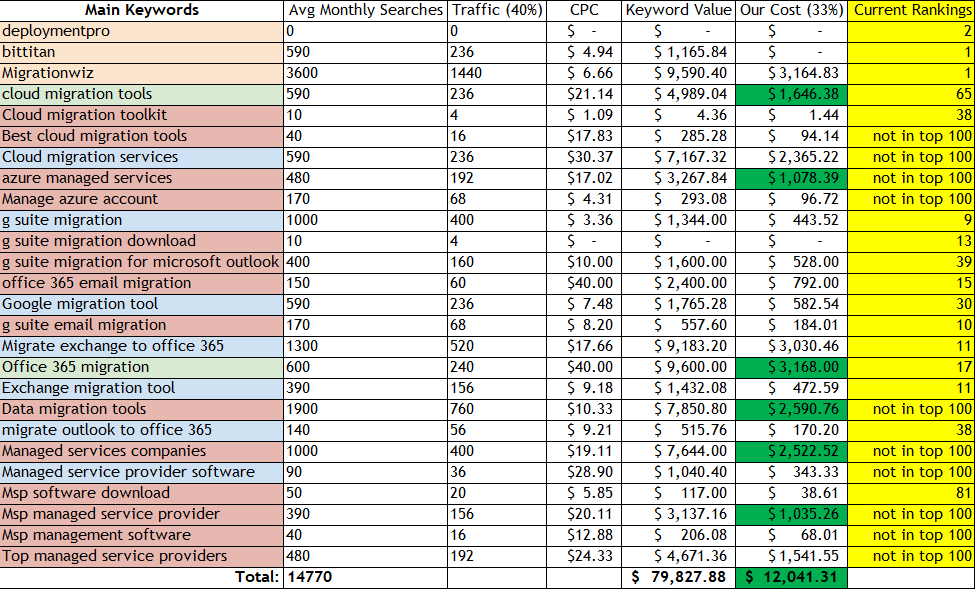The width and height of the screenshot is (975, 589).
Task: Select the 'Exchange migration tool' cell
Action: point(142,388)
